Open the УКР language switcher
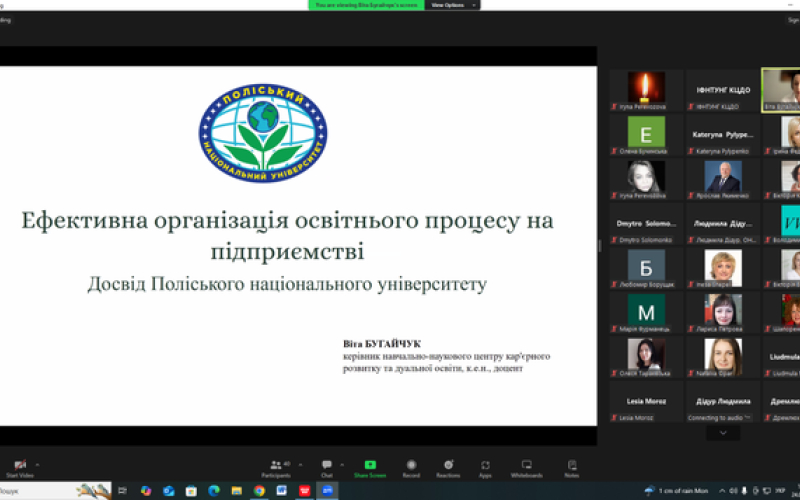800x500 pixels. pyautogui.click(x=780, y=491)
